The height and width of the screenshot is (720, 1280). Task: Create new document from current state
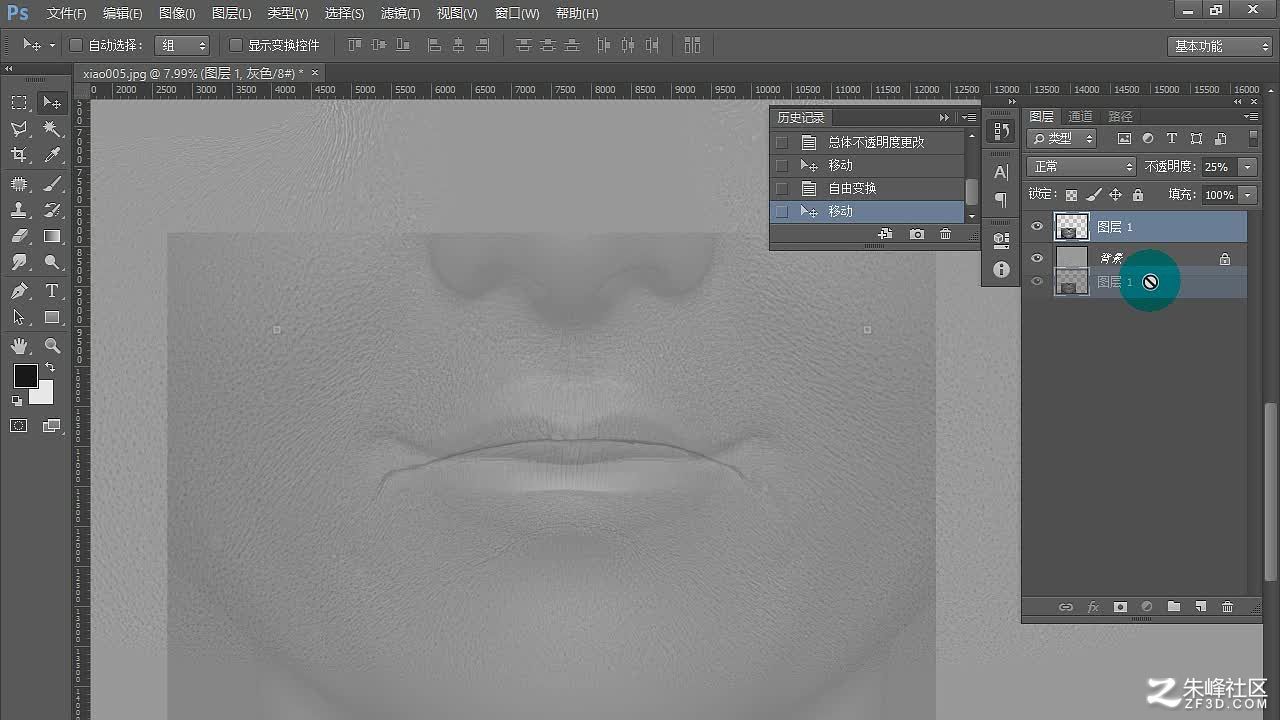click(885, 234)
